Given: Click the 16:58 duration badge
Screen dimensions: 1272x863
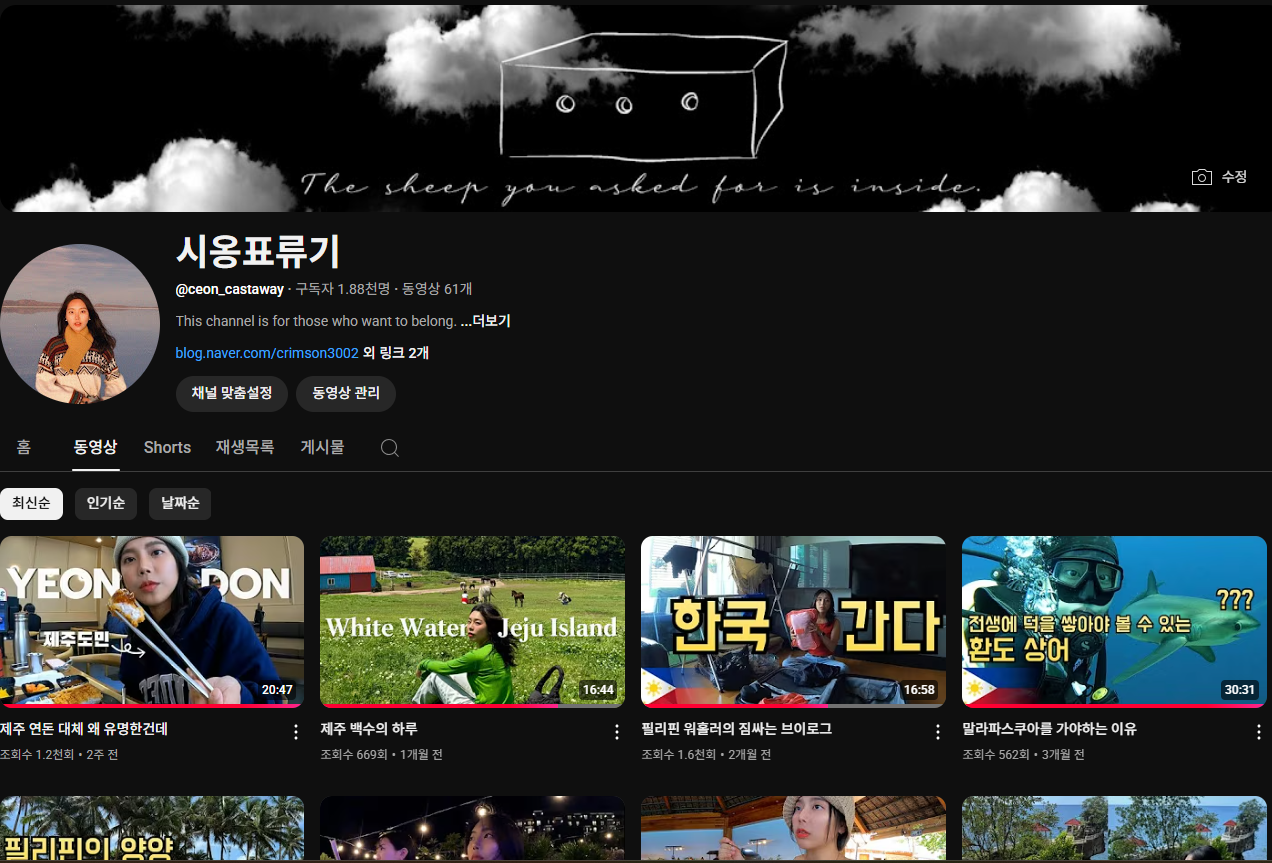Looking at the screenshot, I should [x=919, y=690].
